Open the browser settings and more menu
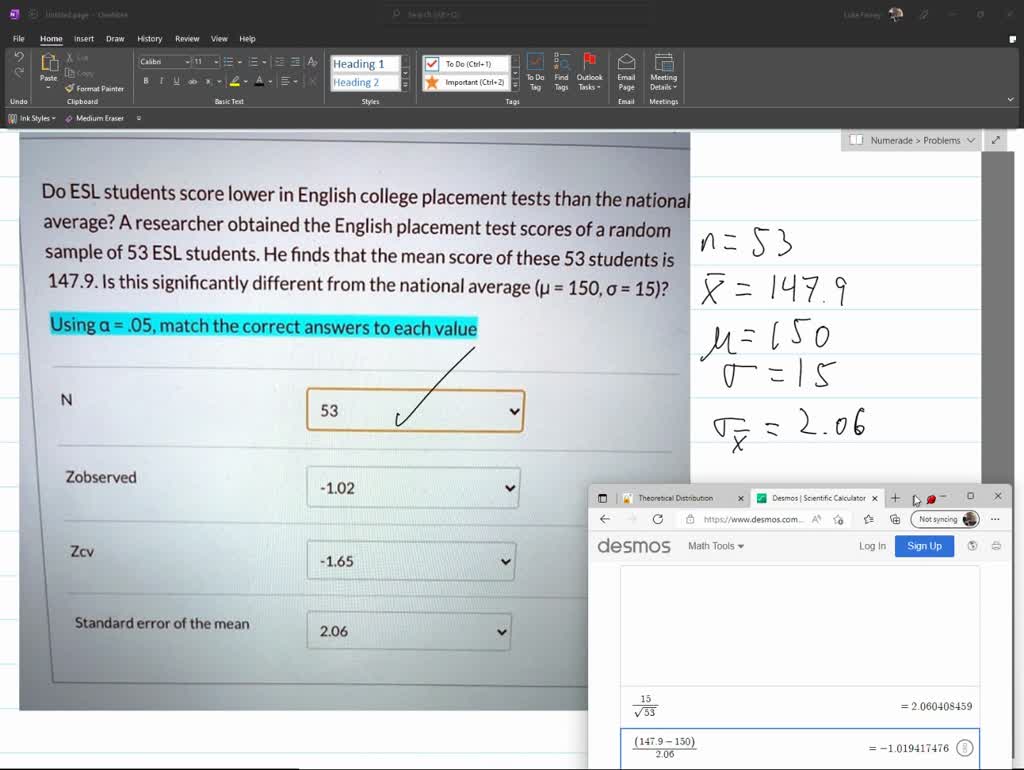Viewport: 1024px width, 770px height. pos(995,519)
